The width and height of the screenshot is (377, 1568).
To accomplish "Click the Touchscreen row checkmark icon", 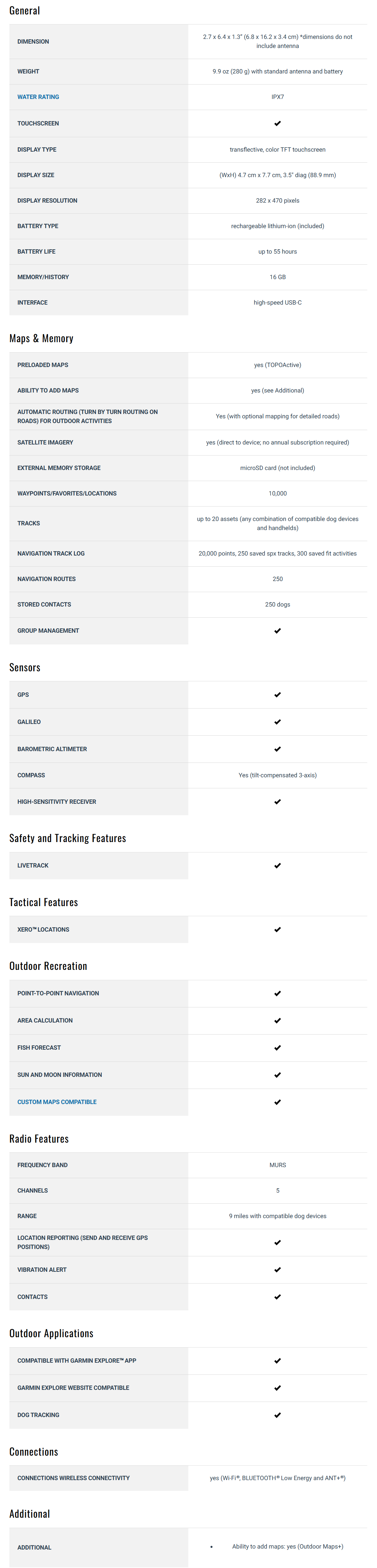I will [x=277, y=123].
